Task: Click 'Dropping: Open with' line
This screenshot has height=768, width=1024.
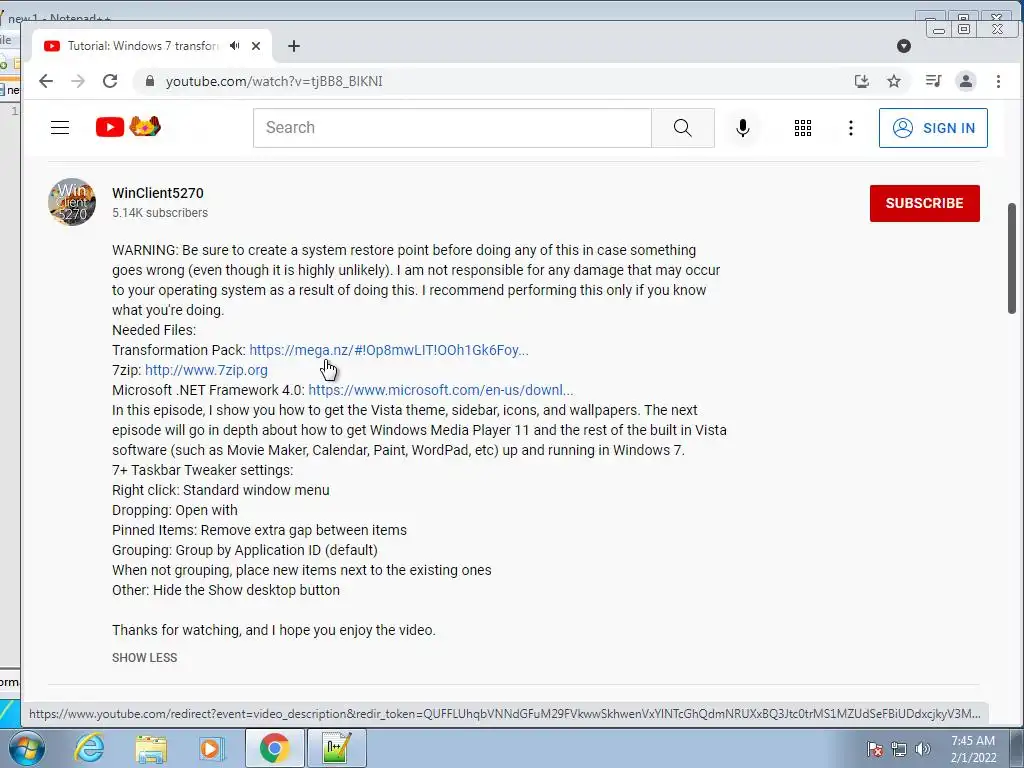Action: 175,510
